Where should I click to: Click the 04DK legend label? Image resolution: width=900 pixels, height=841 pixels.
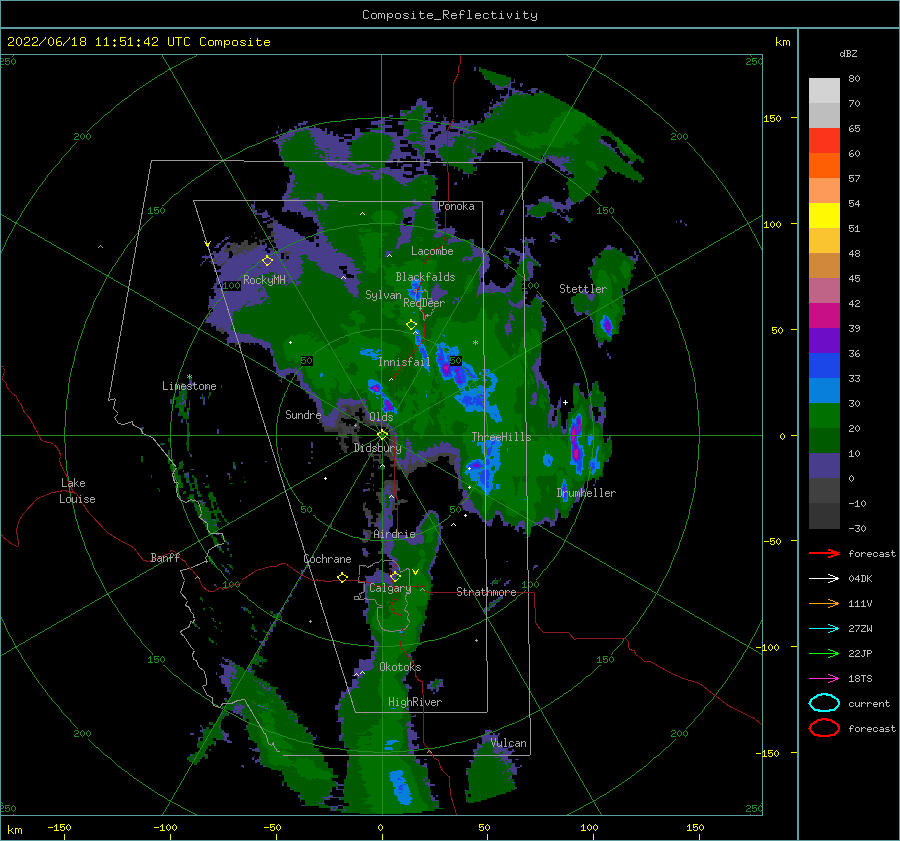pos(860,579)
